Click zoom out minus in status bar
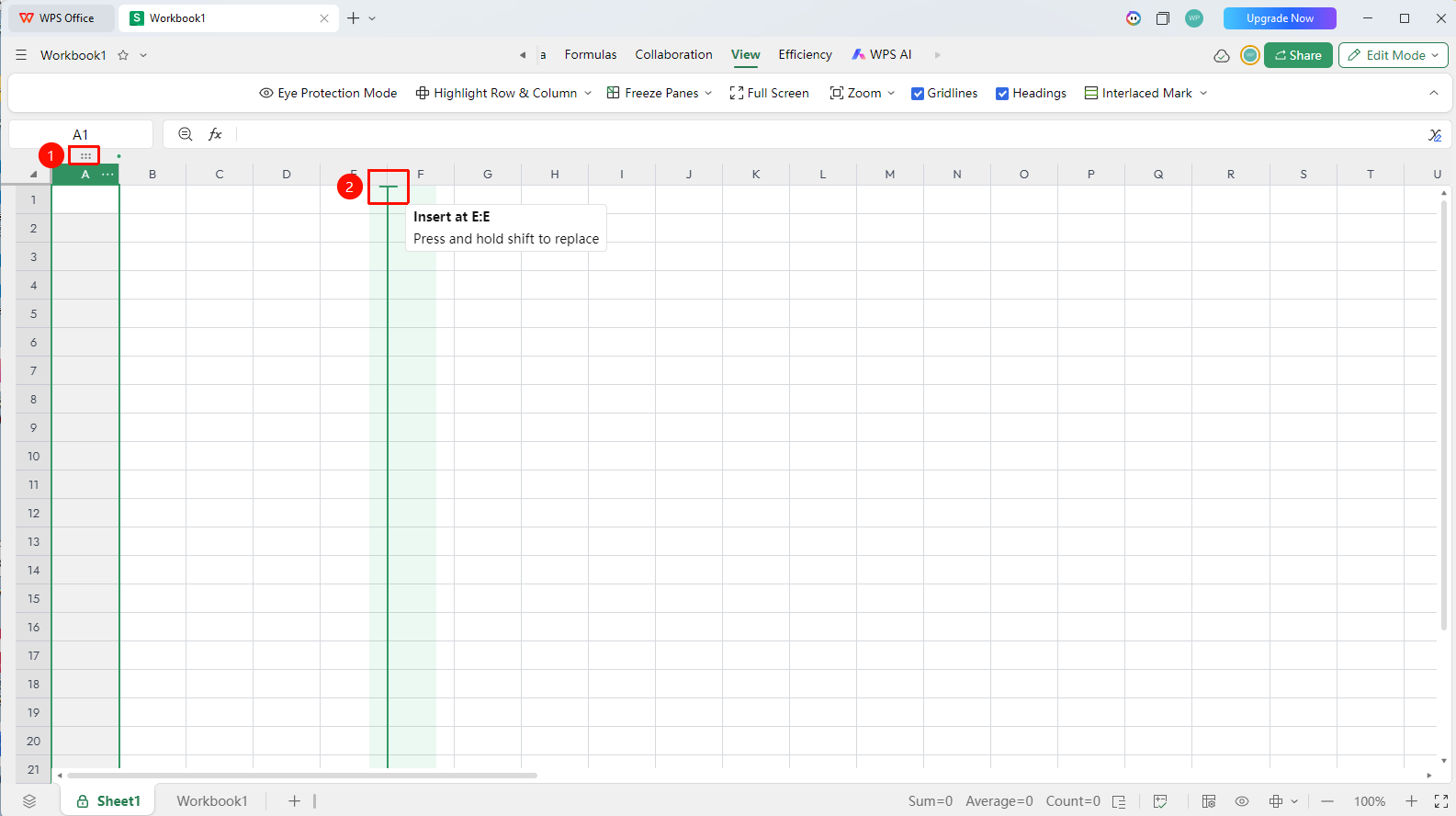The image size is (1456, 816). 1327,801
